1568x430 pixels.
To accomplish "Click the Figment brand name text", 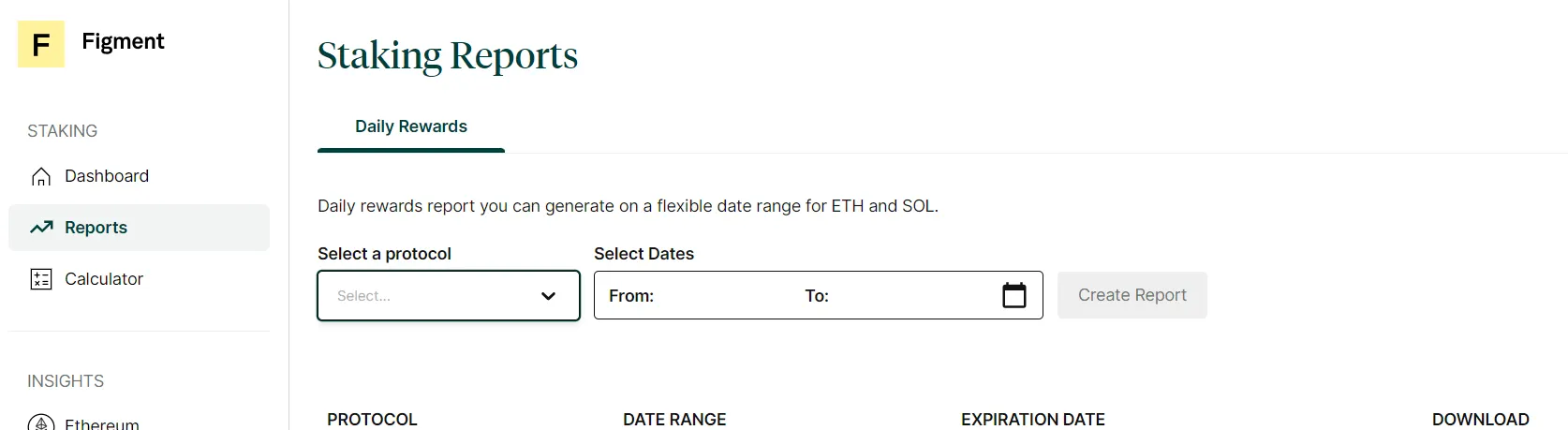I will 123,41.
